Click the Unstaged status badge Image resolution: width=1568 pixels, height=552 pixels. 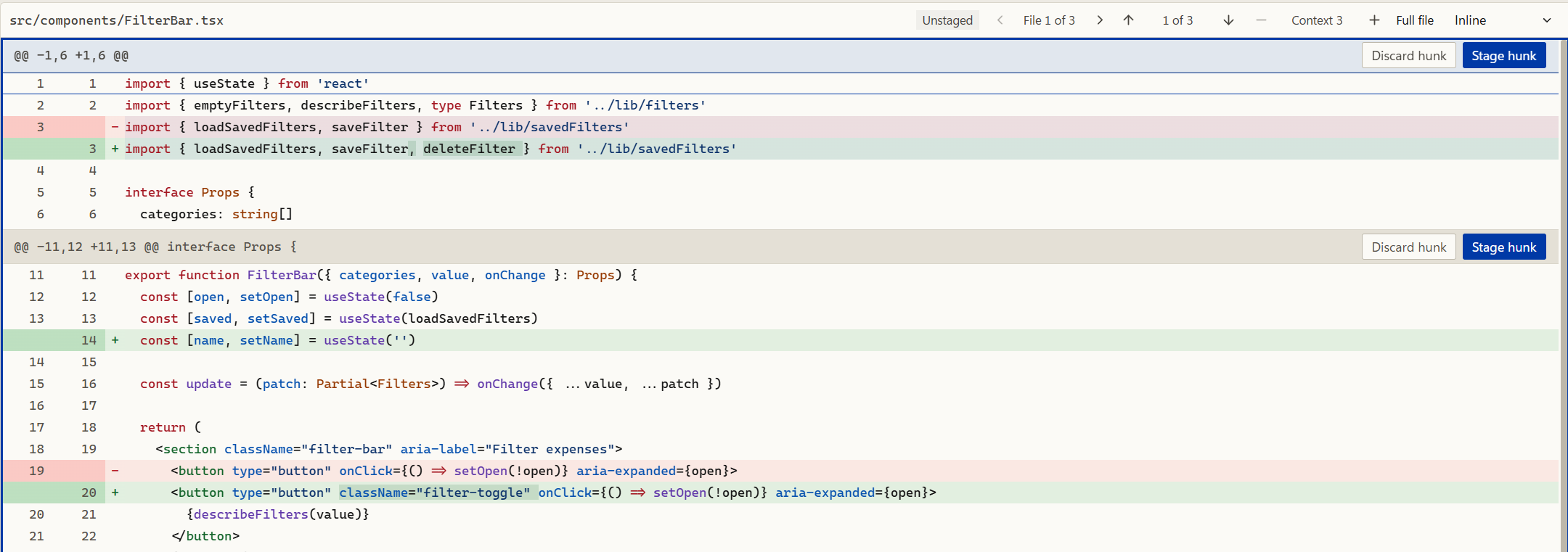point(947,20)
